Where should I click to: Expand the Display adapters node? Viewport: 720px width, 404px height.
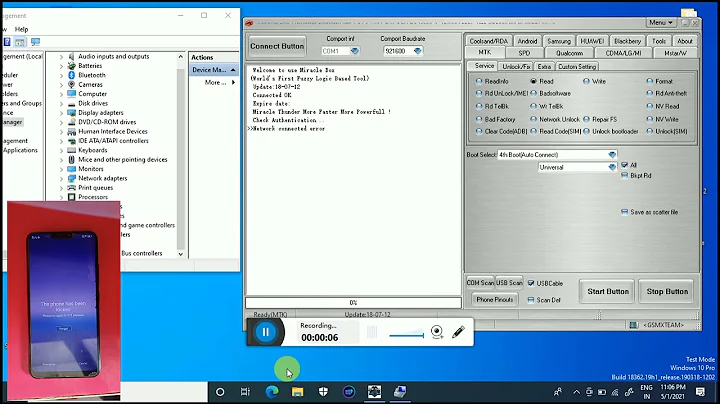point(62,113)
